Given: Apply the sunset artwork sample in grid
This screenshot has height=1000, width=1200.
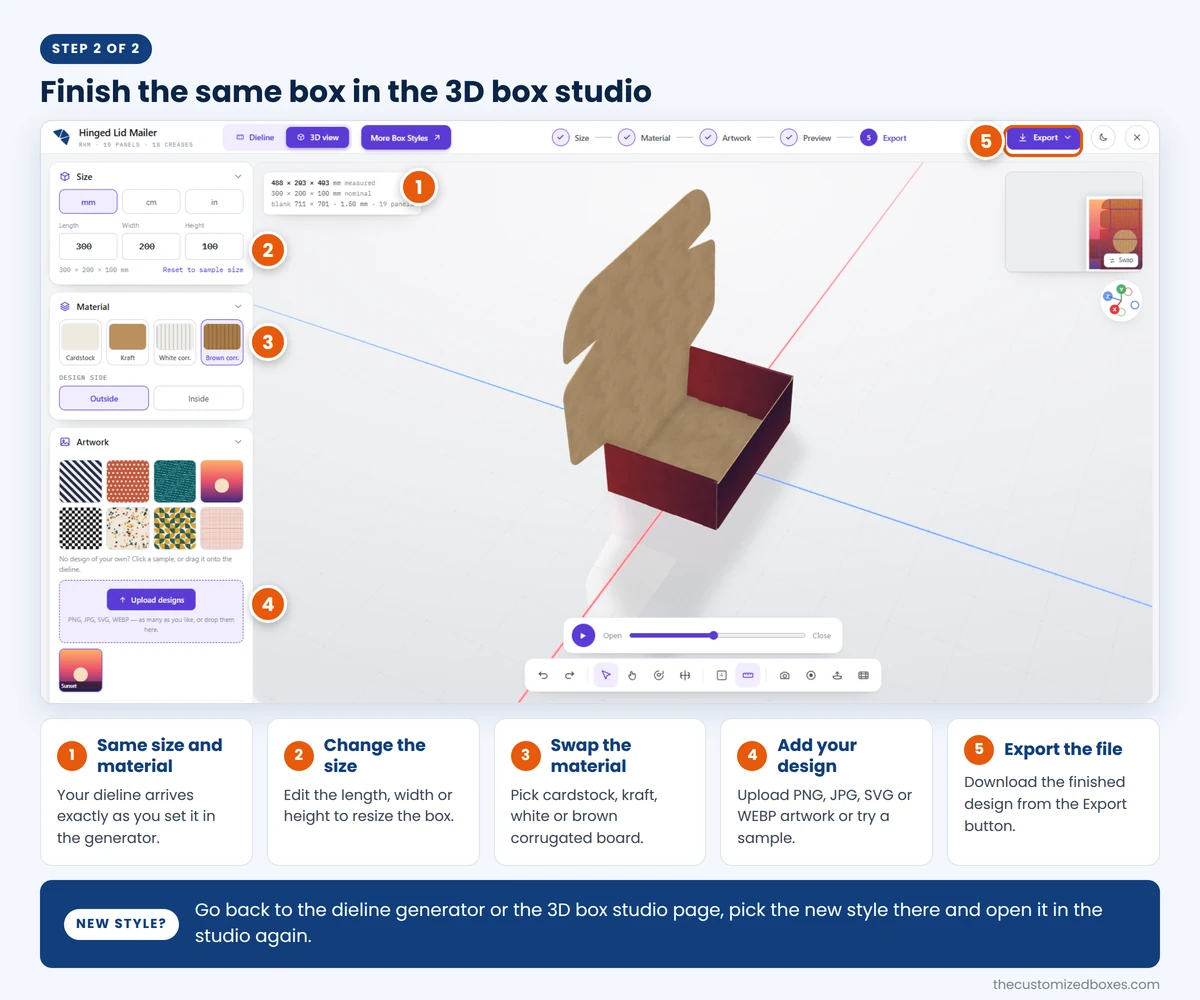Looking at the screenshot, I should 222,481.
